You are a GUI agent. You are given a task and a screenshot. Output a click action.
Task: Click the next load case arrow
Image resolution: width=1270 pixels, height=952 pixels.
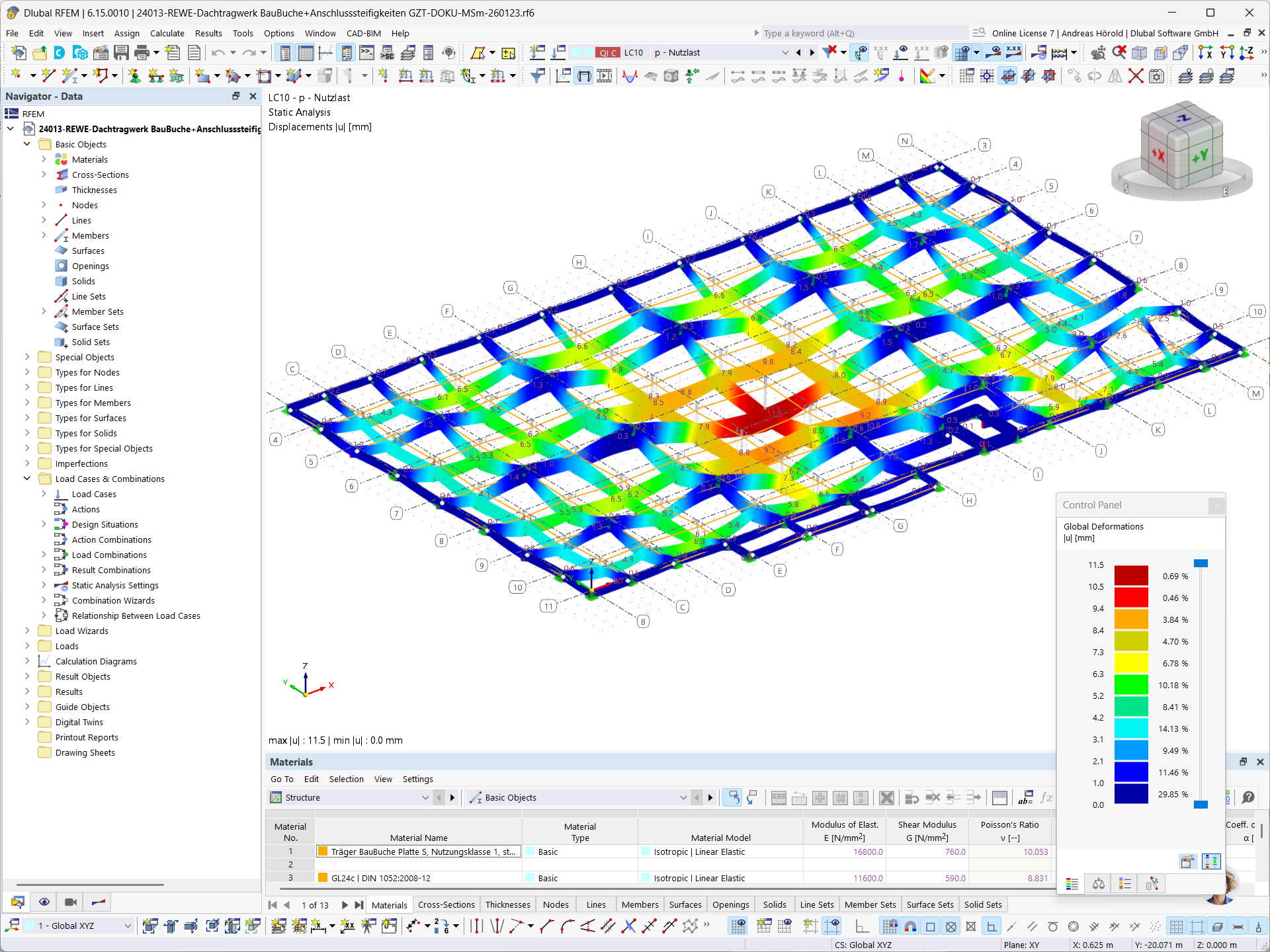tap(812, 53)
